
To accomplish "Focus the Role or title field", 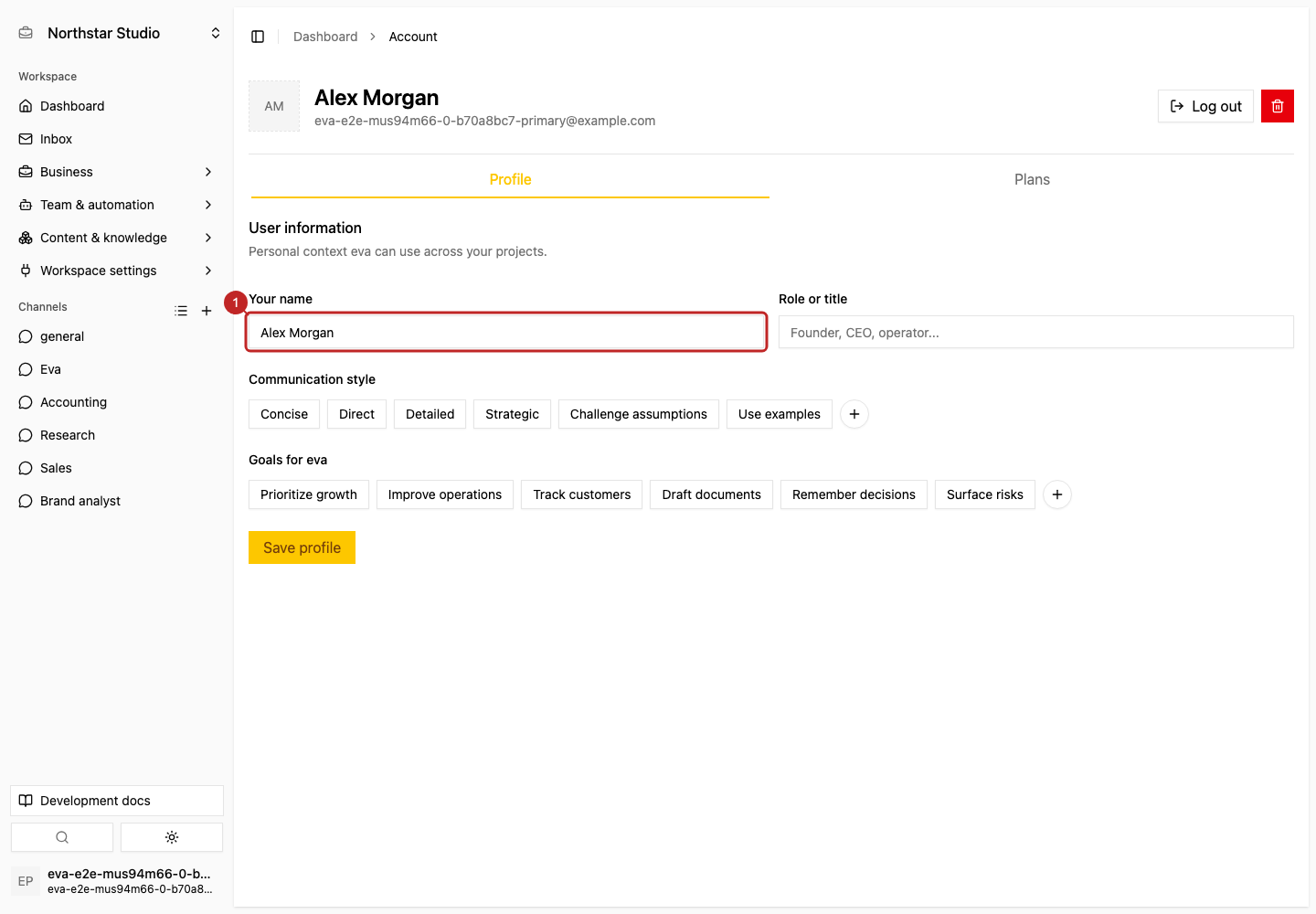I will pyautogui.click(x=1036, y=332).
